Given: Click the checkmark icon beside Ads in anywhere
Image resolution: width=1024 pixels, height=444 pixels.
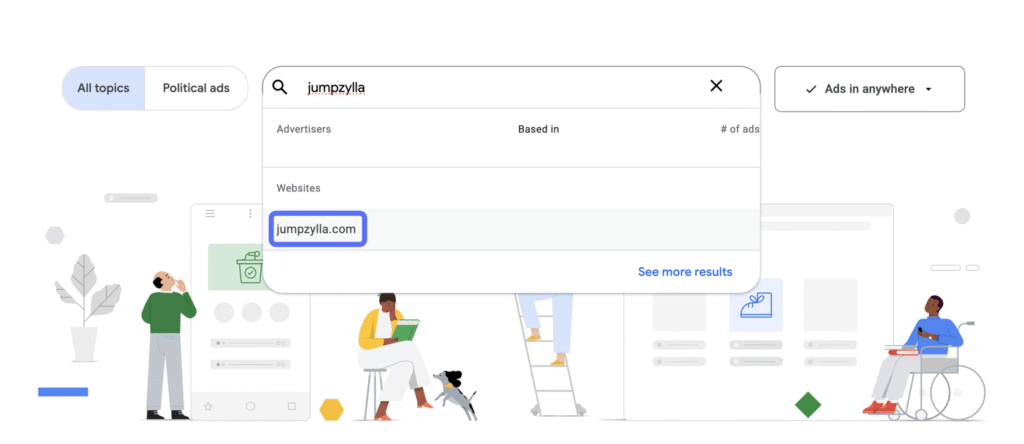Looking at the screenshot, I should (811, 89).
